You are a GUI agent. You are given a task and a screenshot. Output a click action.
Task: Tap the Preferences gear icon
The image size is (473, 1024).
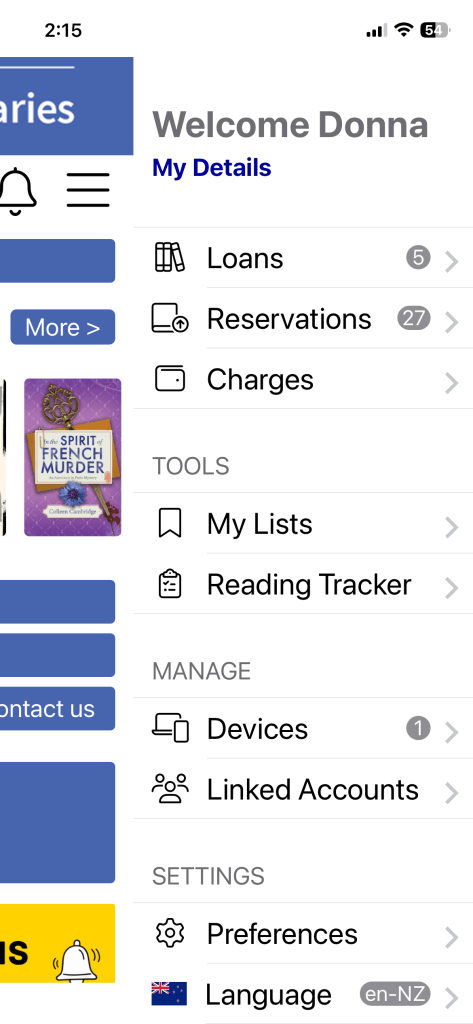pyautogui.click(x=170, y=933)
